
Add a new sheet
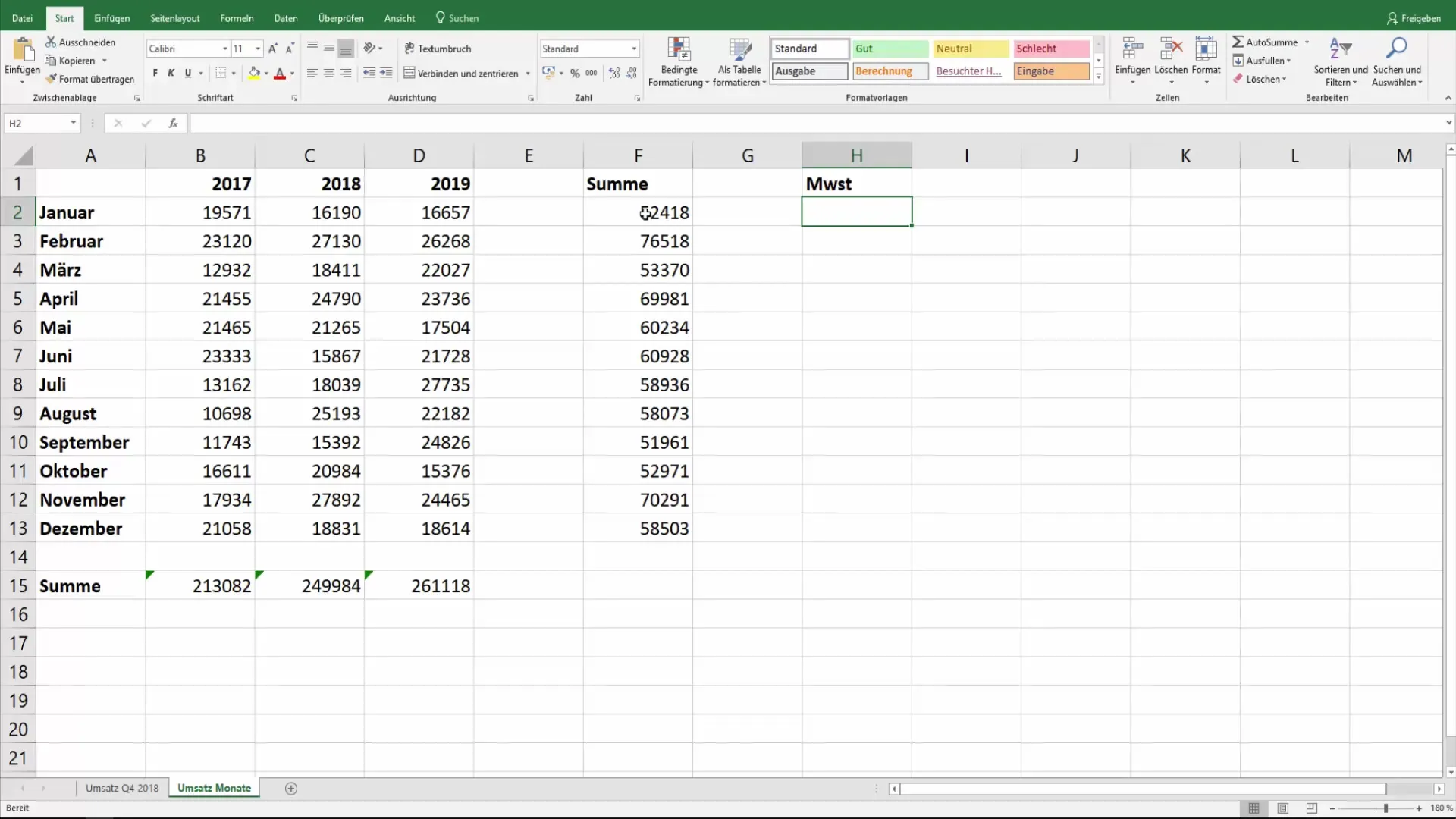click(291, 789)
